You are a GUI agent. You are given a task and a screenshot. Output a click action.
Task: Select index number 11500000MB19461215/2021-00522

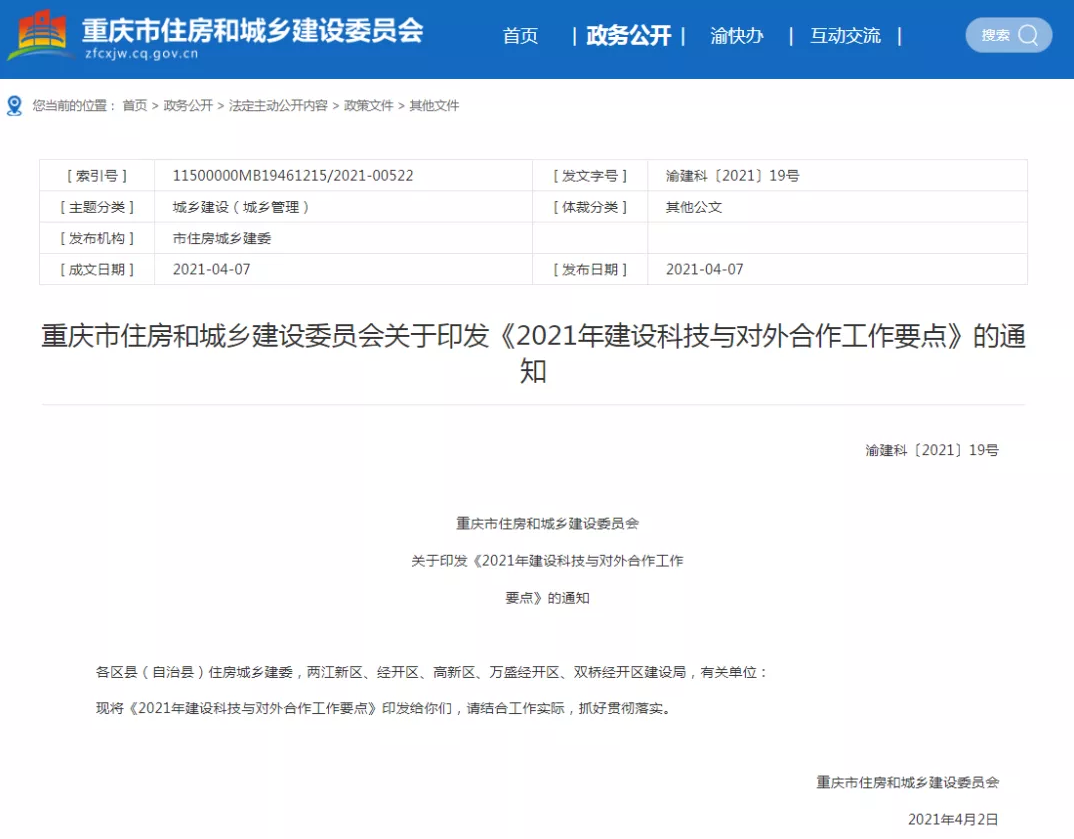point(293,175)
